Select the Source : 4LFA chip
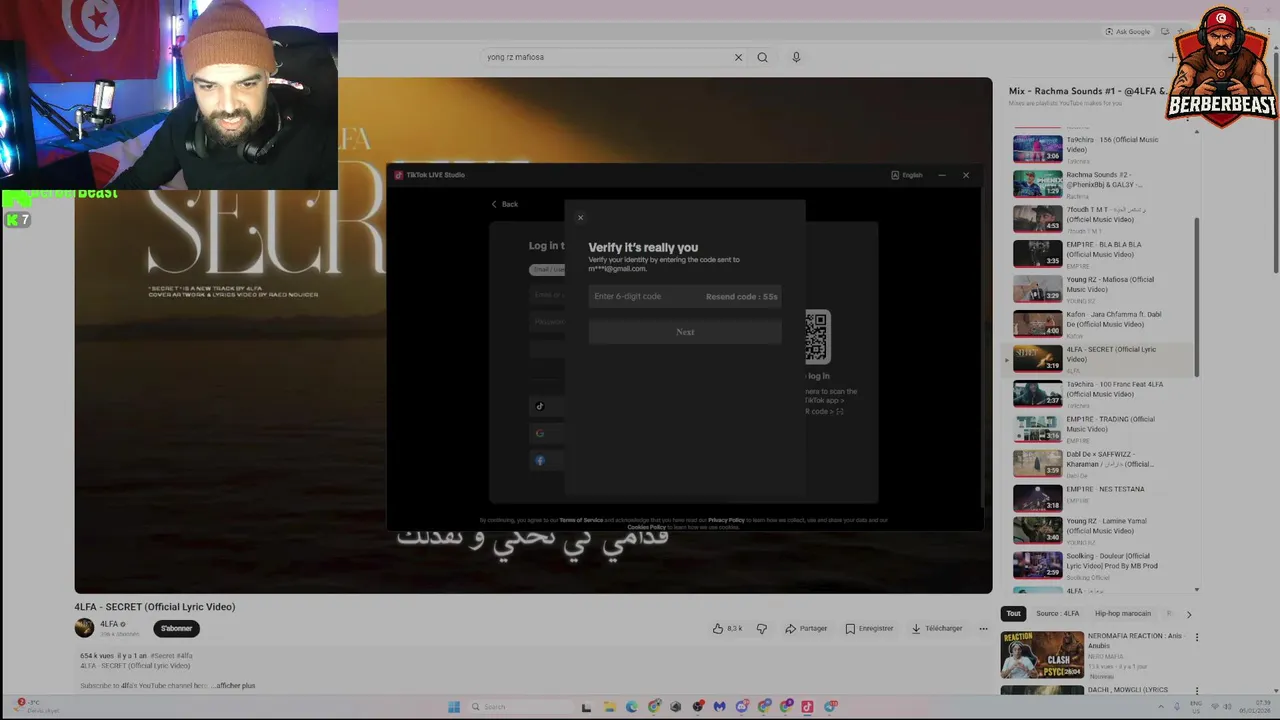Screen dimensions: 1280x720 click(x=1057, y=613)
